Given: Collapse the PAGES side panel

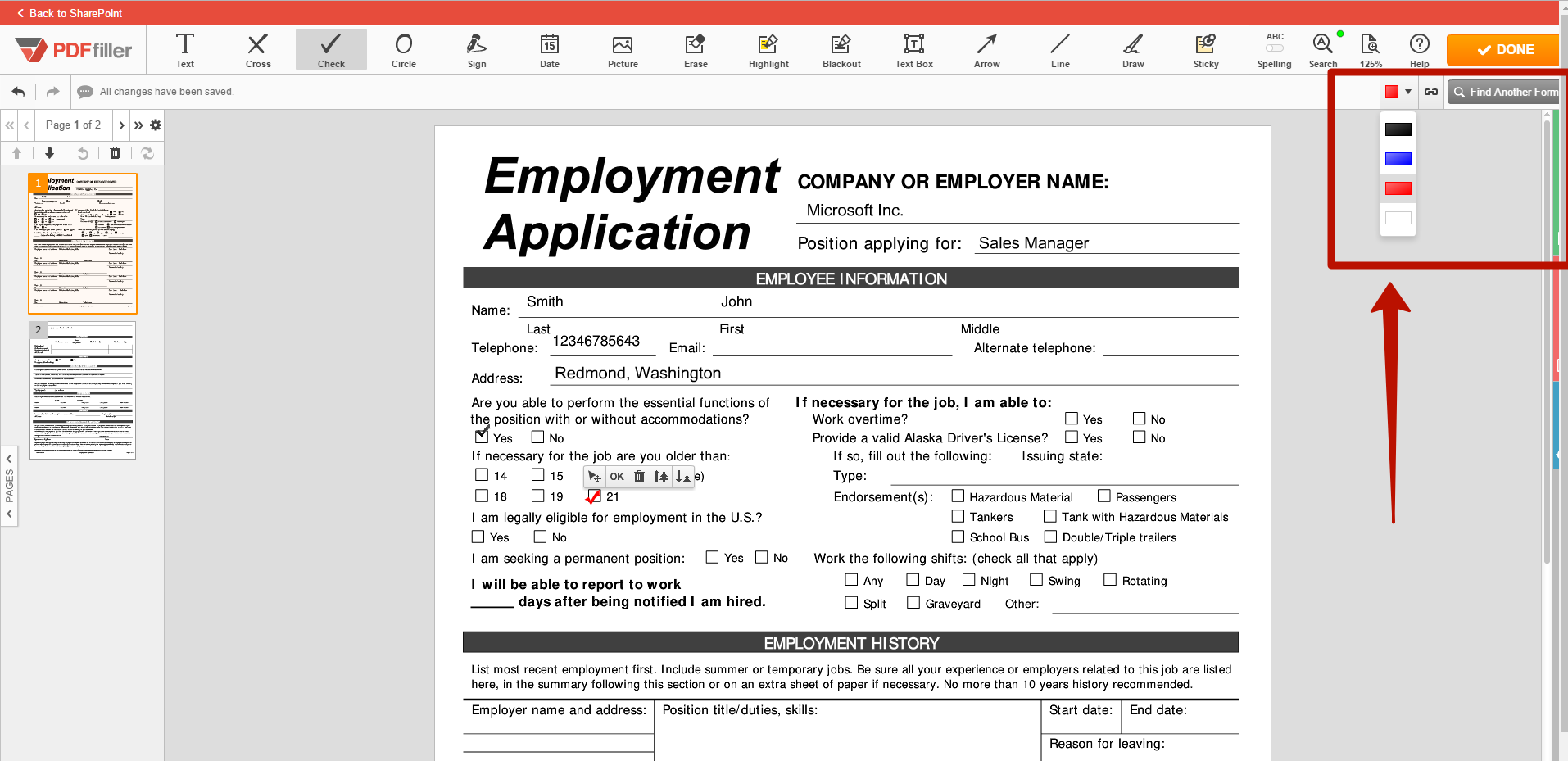Looking at the screenshot, I should (9, 486).
